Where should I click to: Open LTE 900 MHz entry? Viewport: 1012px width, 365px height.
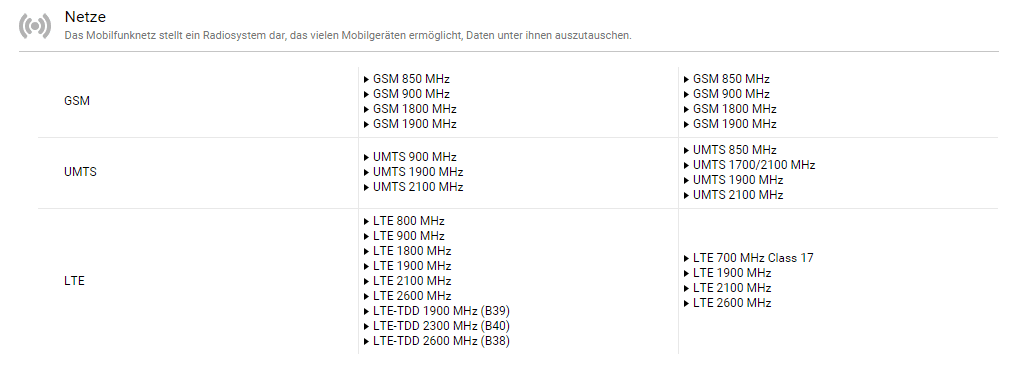tap(404, 236)
